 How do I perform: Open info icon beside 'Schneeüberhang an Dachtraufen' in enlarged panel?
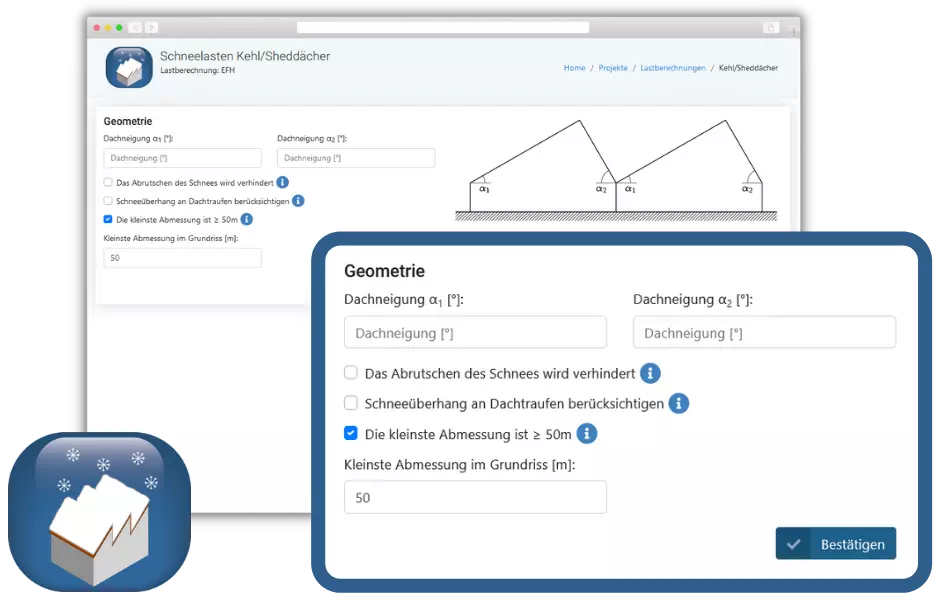click(679, 403)
